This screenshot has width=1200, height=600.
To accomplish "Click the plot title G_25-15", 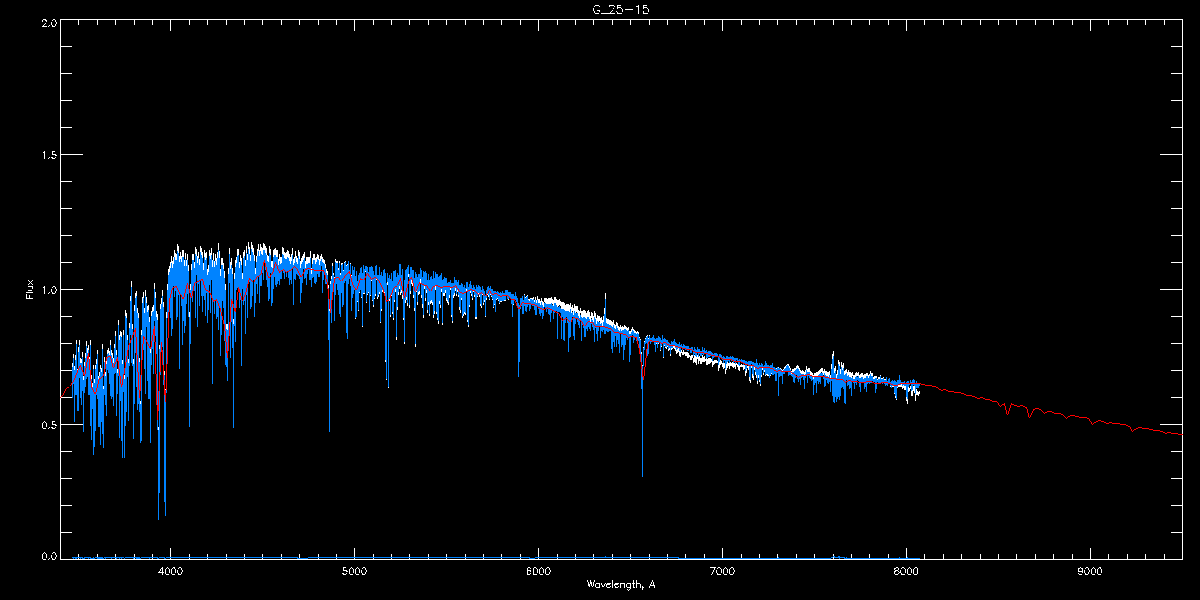I will point(621,9).
